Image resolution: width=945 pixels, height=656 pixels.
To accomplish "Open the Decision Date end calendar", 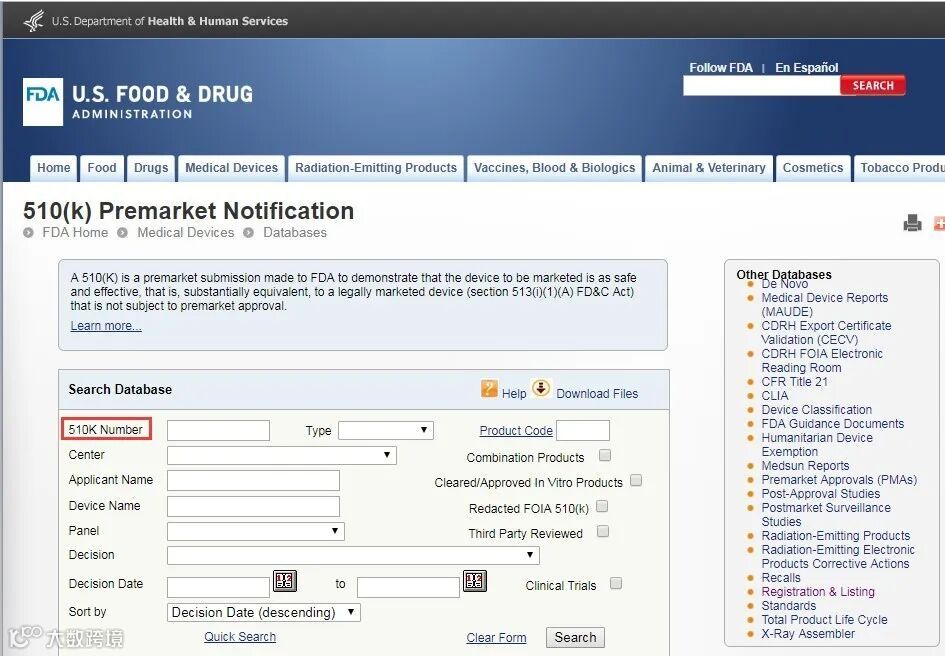I will point(475,581).
